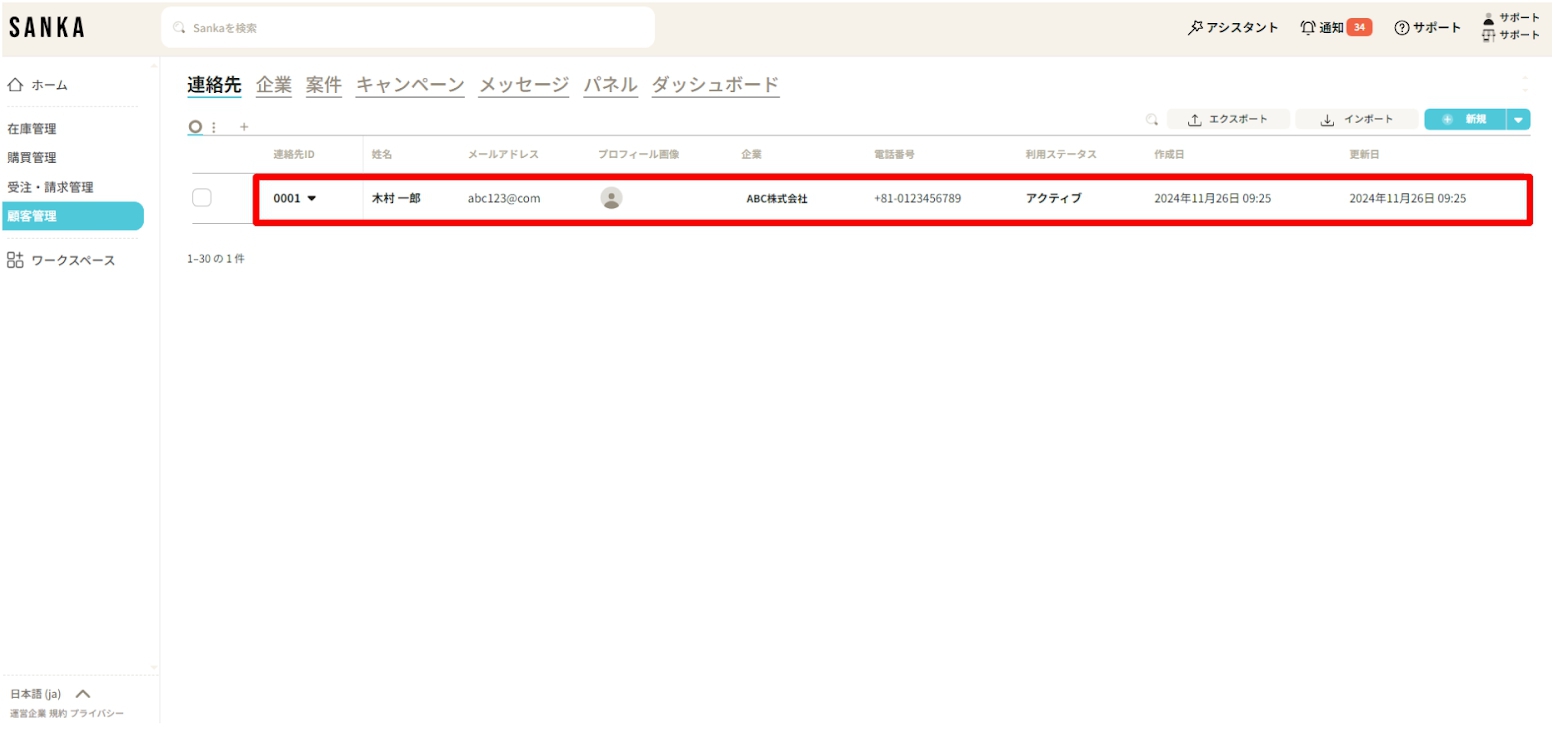Viewport: 1553px width, 732px height.
Task: Click the 連絡先ID column header
Action: pos(294,155)
